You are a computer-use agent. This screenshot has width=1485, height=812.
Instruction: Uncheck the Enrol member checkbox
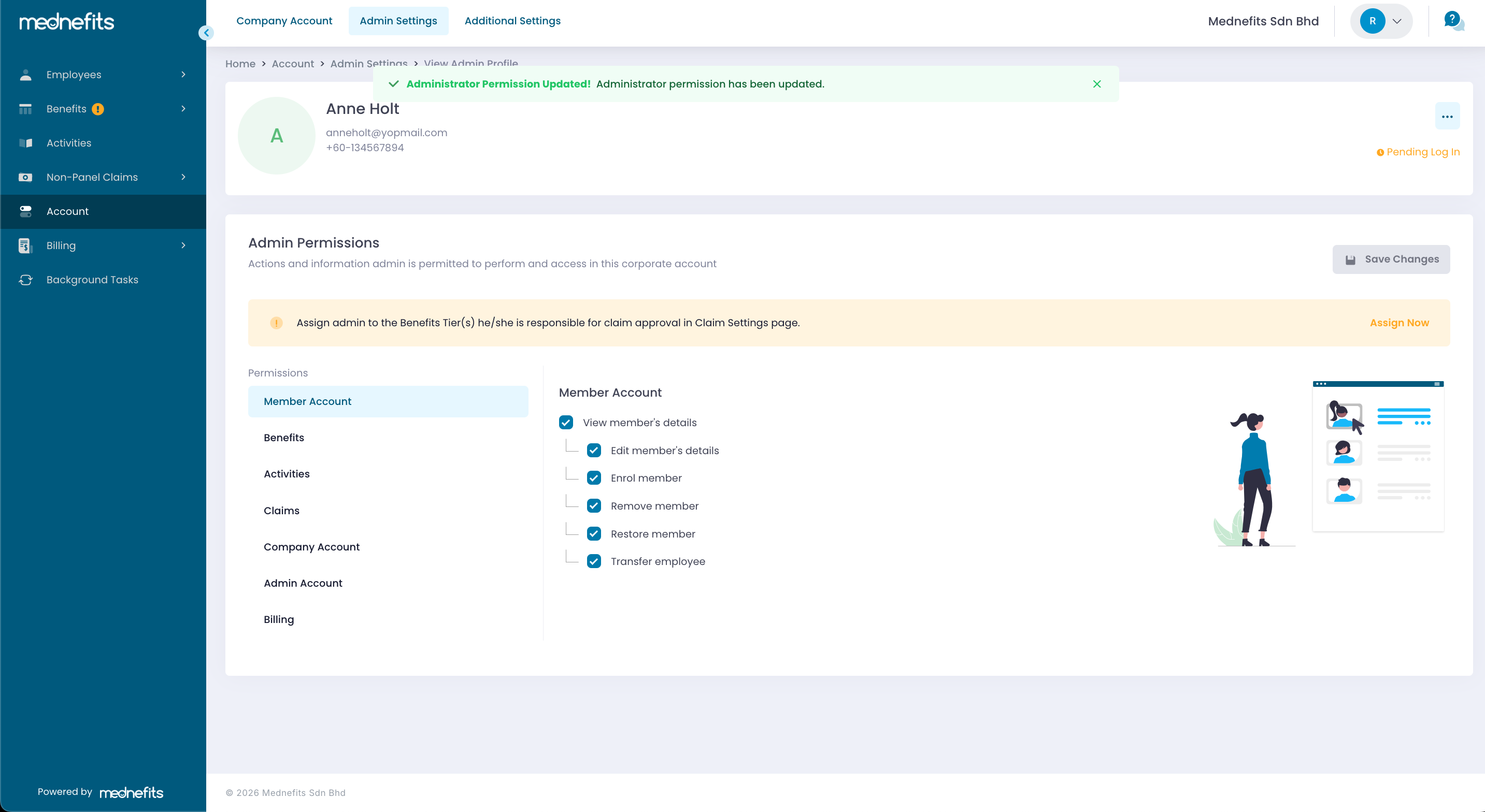click(x=594, y=478)
